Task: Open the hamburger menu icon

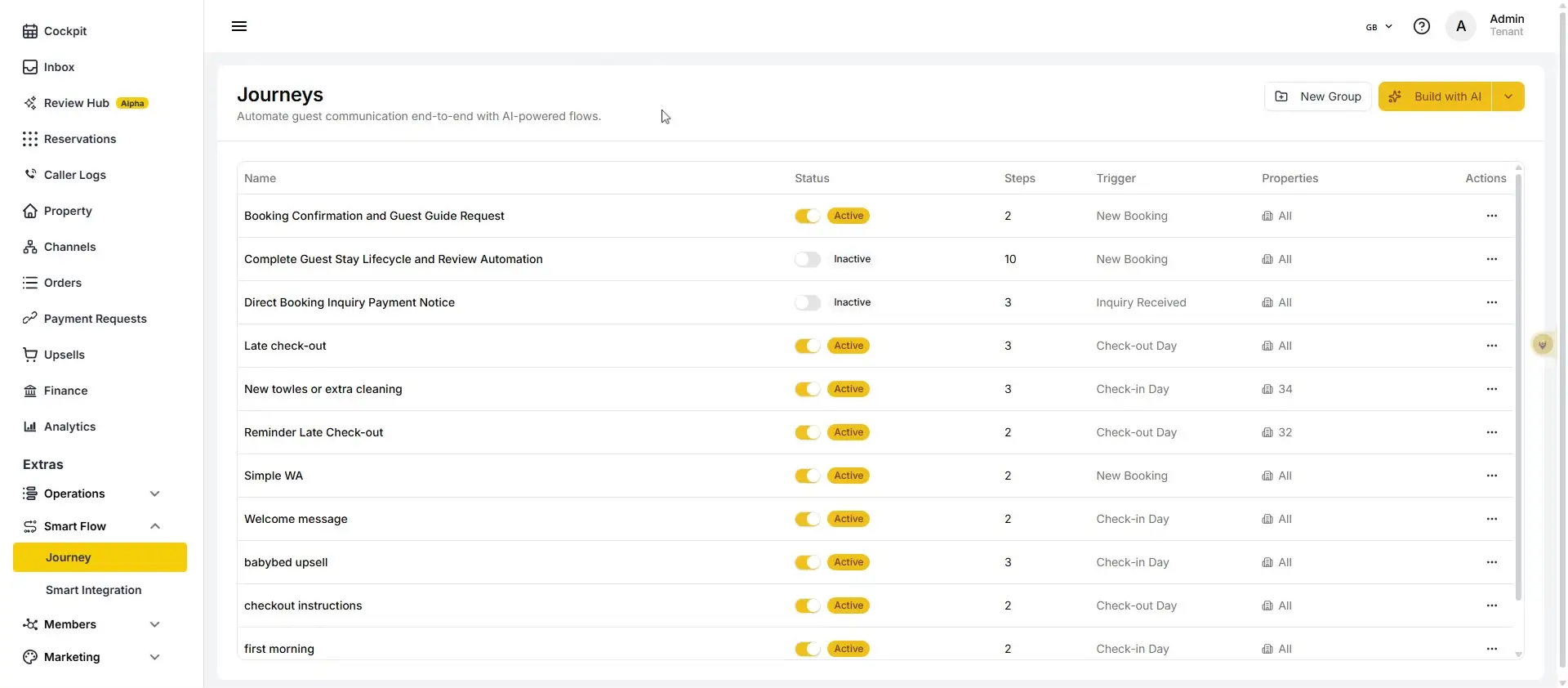Action: 239,26
